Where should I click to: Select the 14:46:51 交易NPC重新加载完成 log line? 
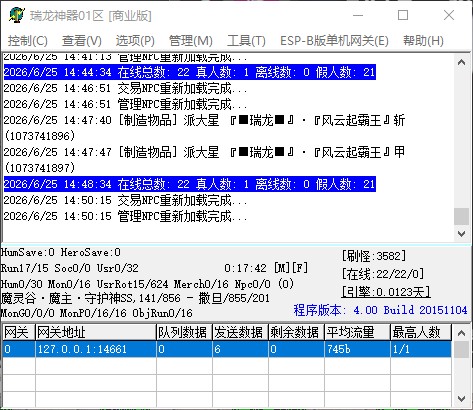(125, 88)
